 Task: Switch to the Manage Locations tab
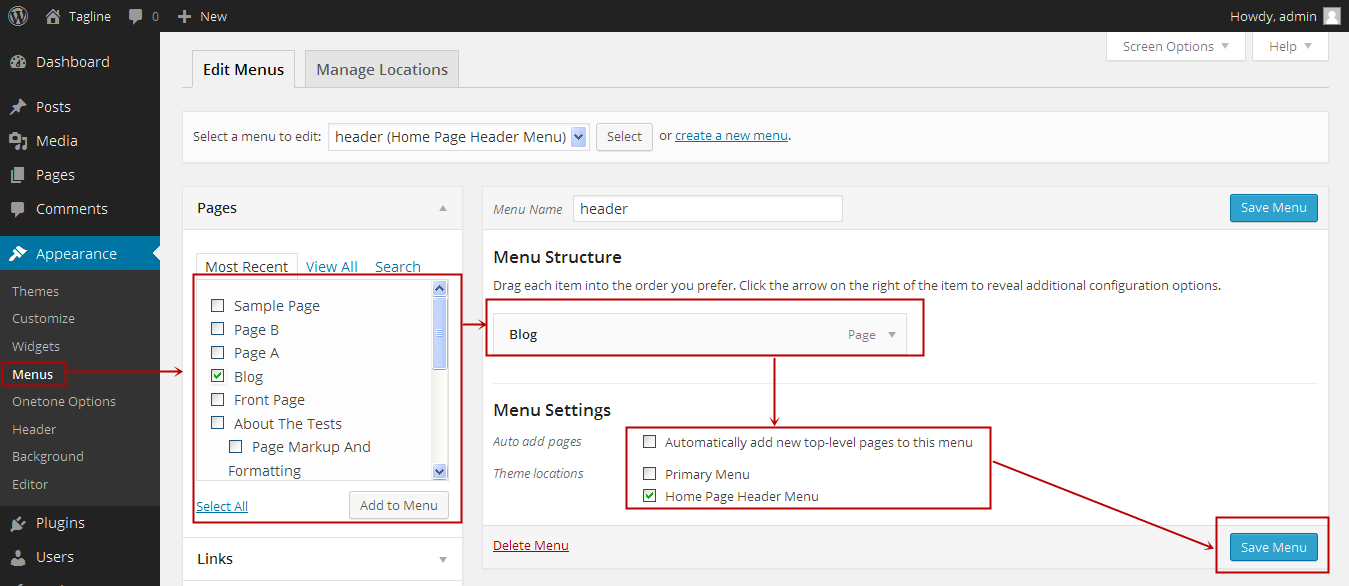(381, 69)
